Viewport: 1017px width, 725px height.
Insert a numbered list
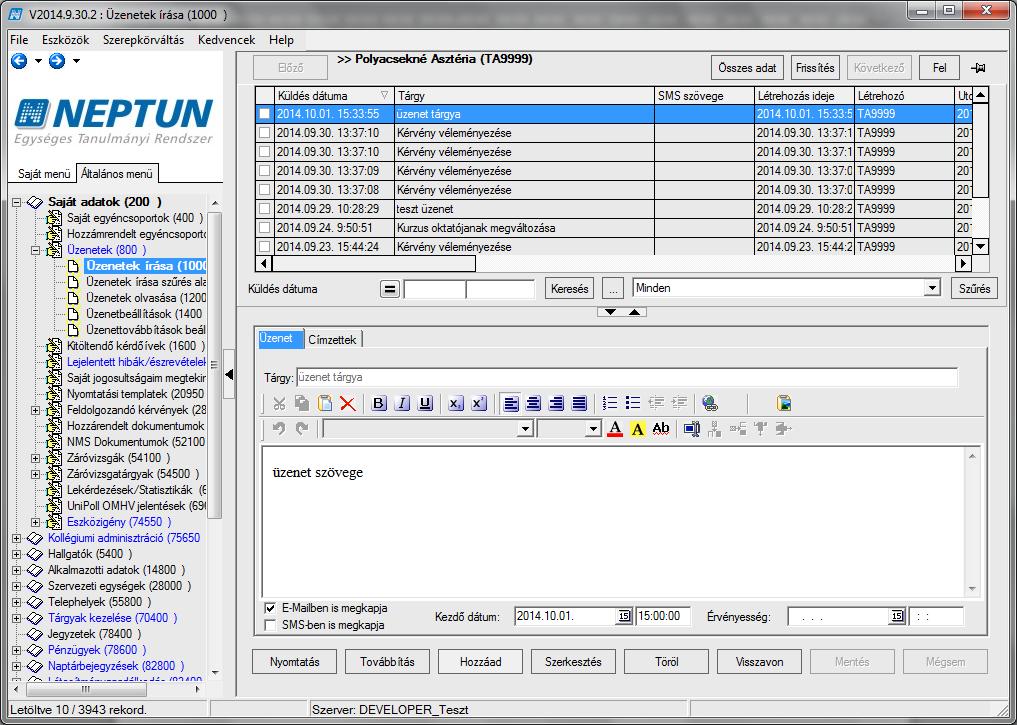[x=610, y=403]
